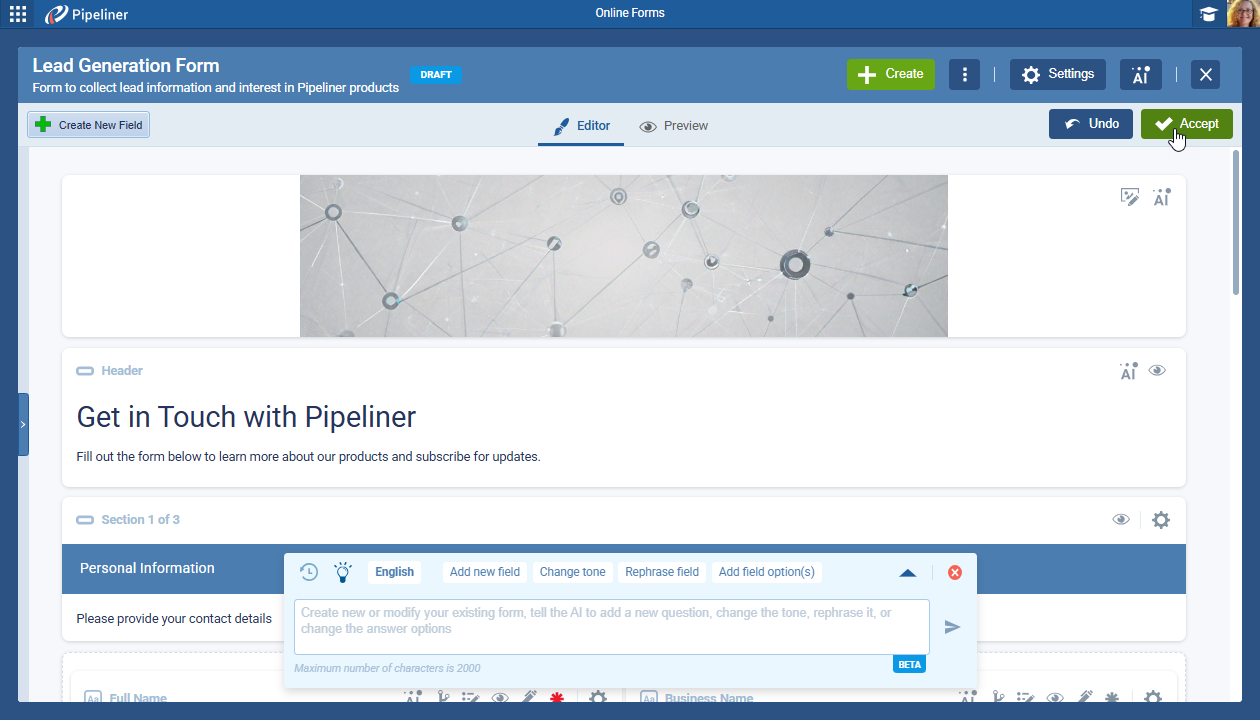
Task: Open AI prompt history clock icon
Action: [x=309, y=572]
